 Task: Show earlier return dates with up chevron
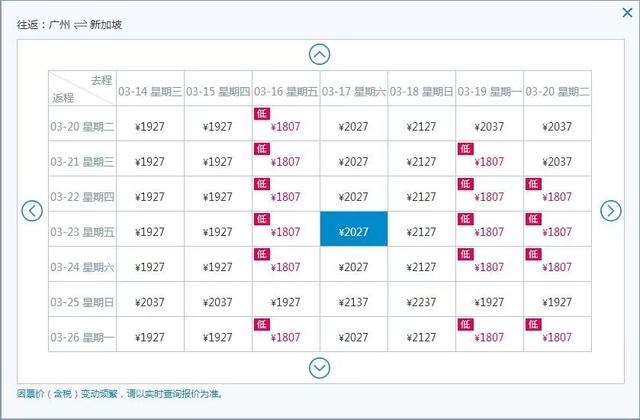tap(320, 54)
